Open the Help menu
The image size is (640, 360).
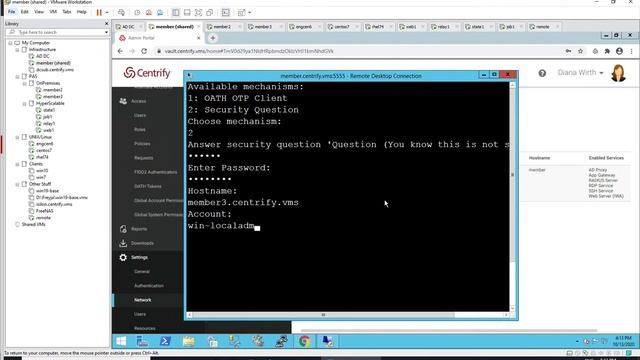pos(82,12)
